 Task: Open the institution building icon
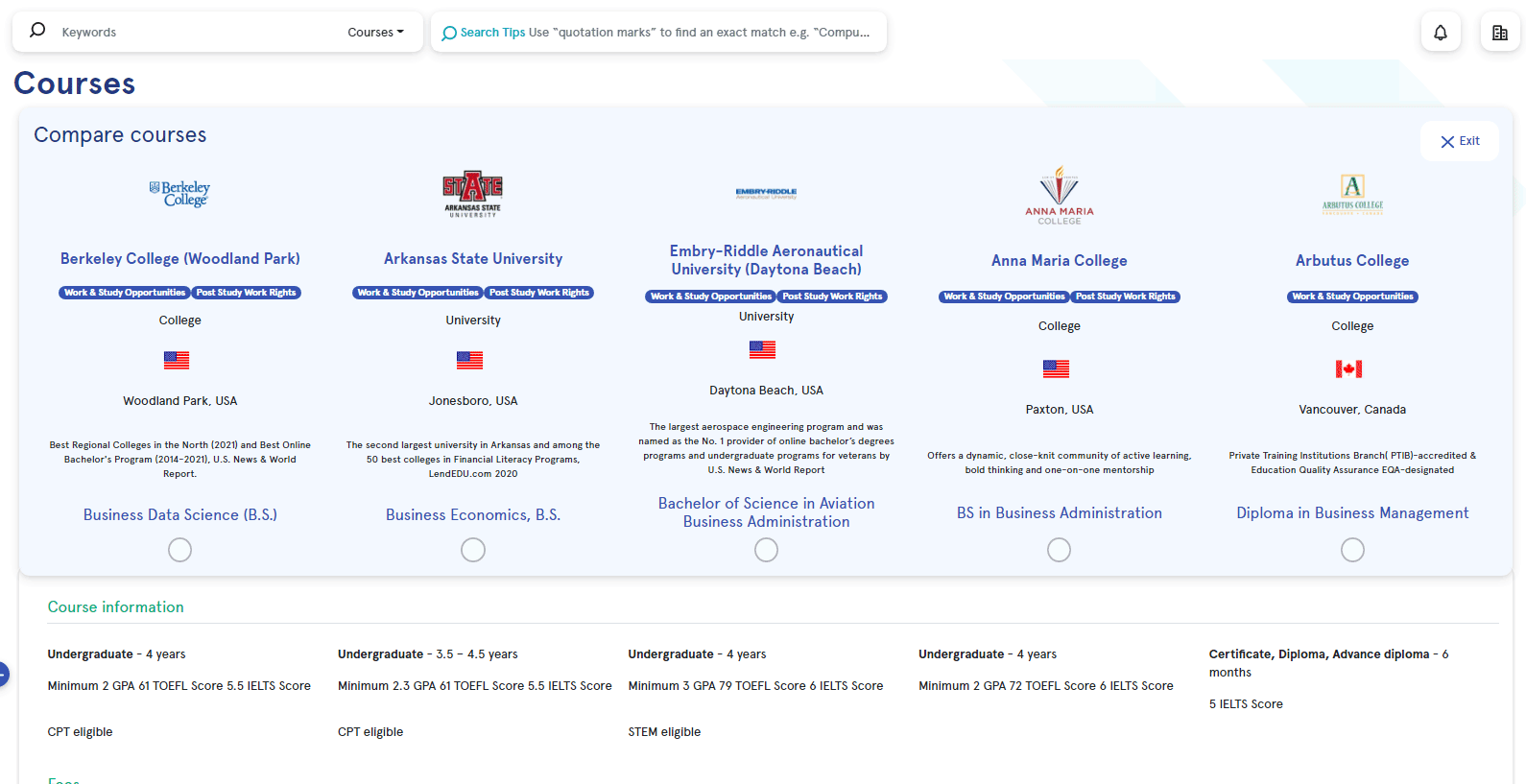click(1500, 33)
